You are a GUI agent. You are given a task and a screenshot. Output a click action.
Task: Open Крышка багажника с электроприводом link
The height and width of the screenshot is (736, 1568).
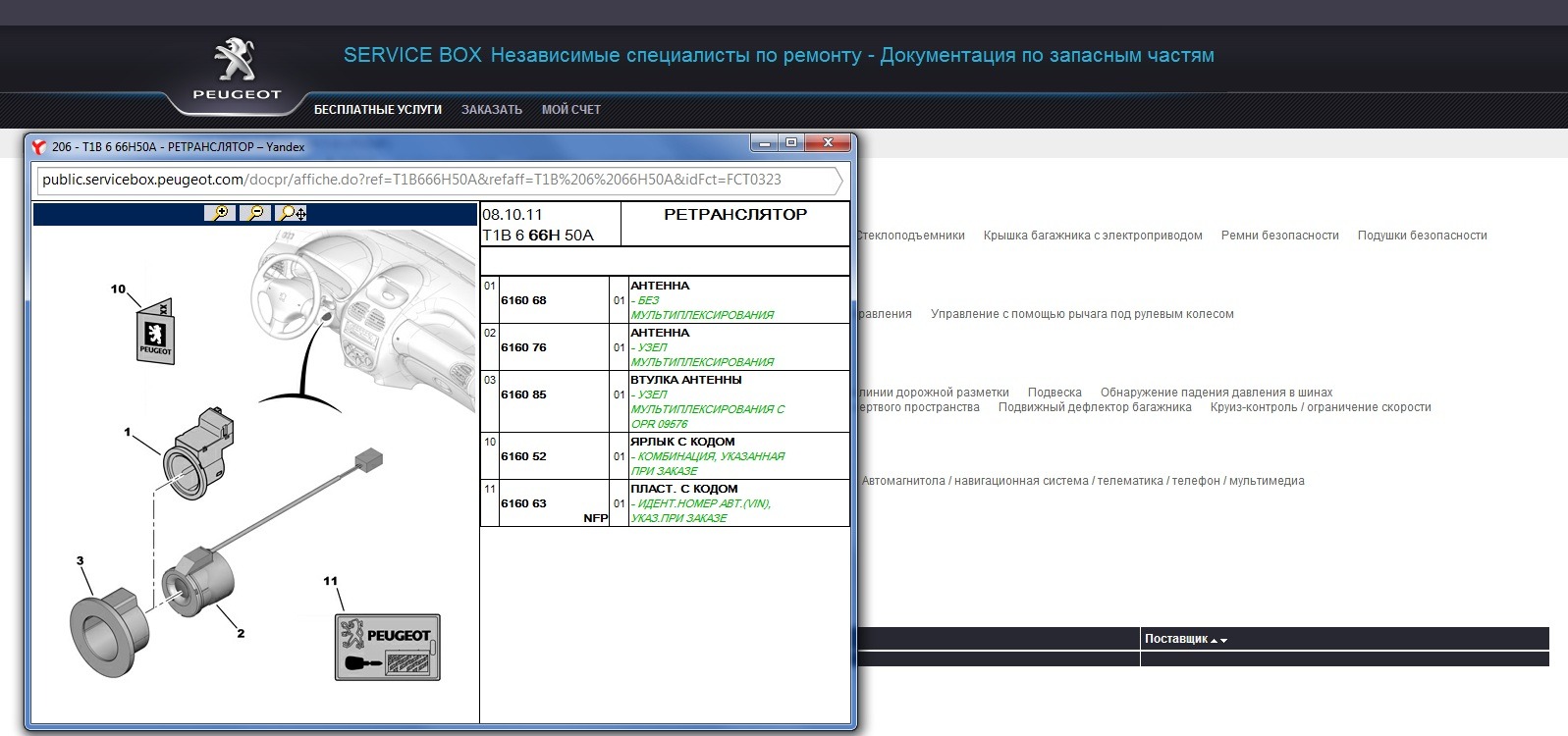[1093, 236]
